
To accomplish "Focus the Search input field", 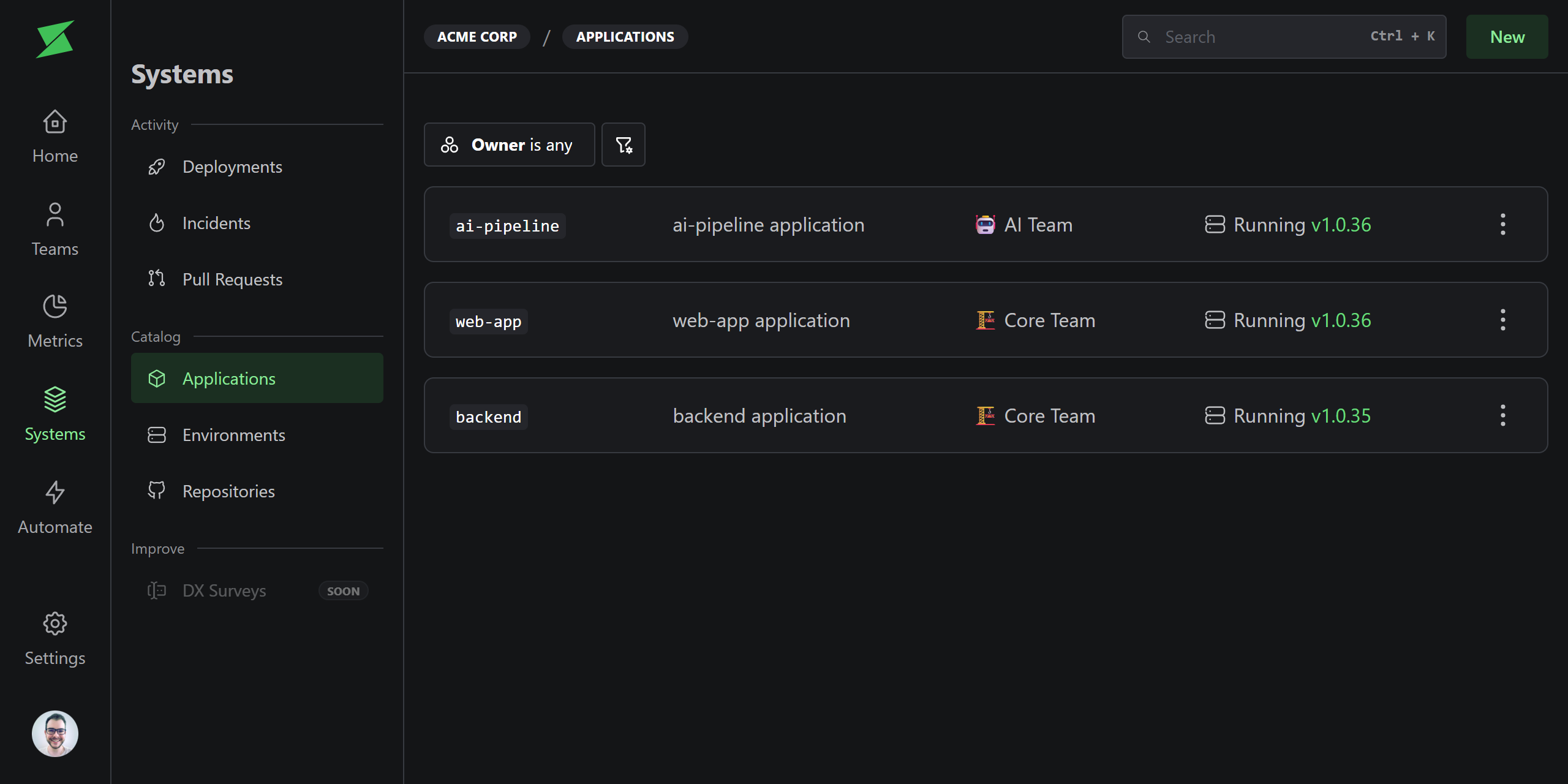I will [1262, 37].
